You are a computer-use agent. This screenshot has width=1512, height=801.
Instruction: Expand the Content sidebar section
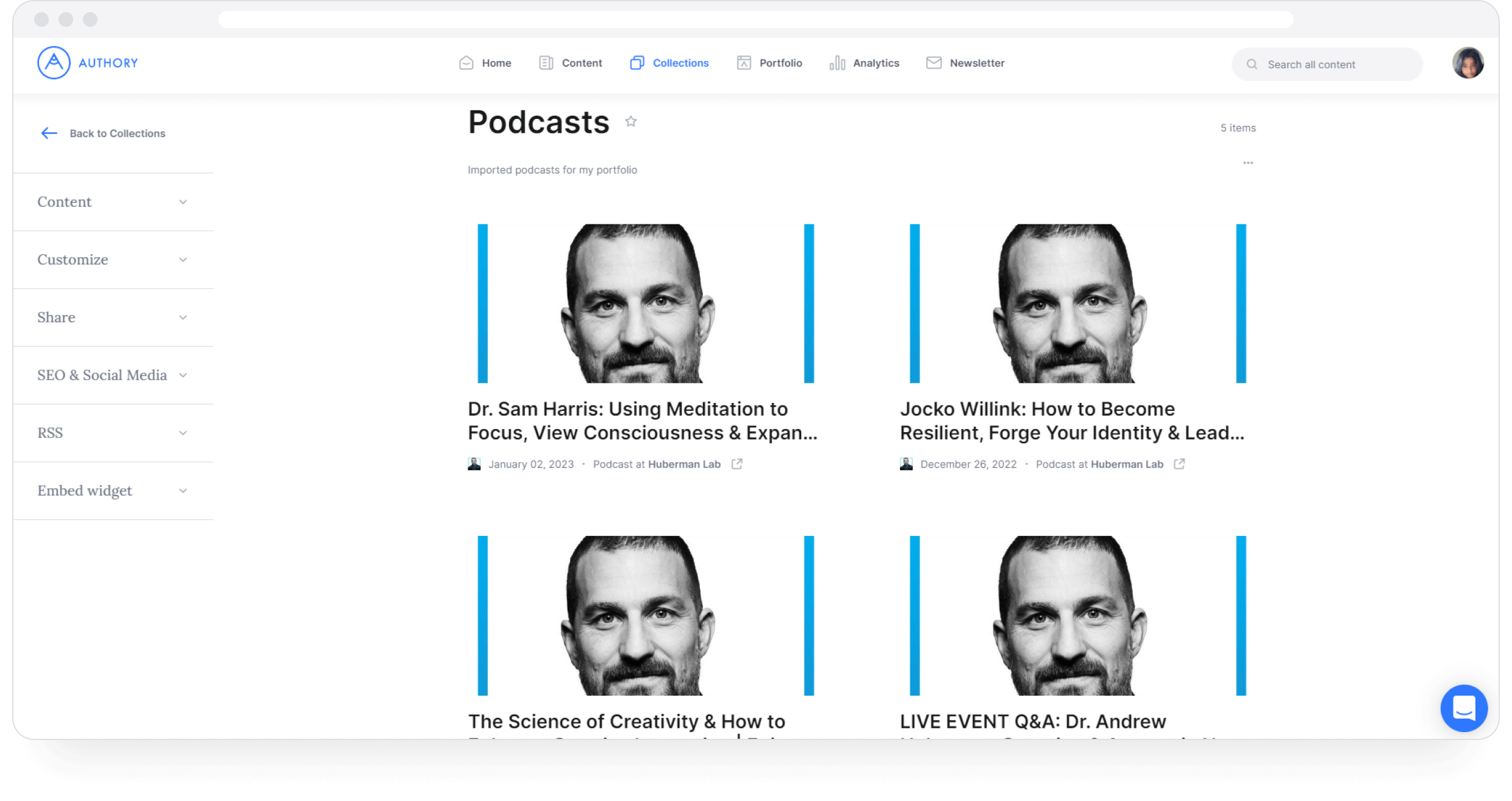tap(110, 201)
